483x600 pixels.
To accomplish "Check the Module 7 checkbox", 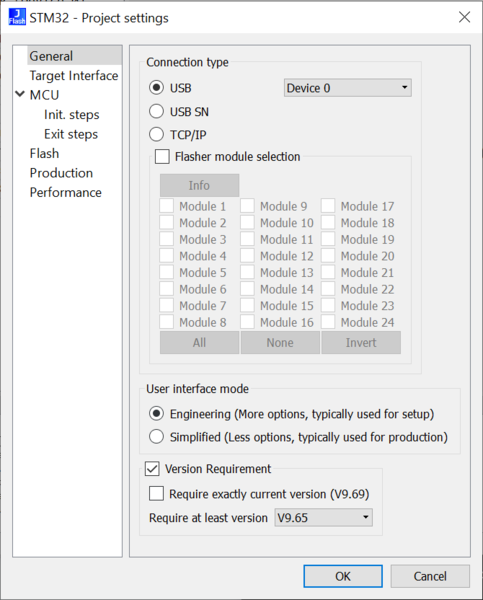I will (x=166, y=305).
